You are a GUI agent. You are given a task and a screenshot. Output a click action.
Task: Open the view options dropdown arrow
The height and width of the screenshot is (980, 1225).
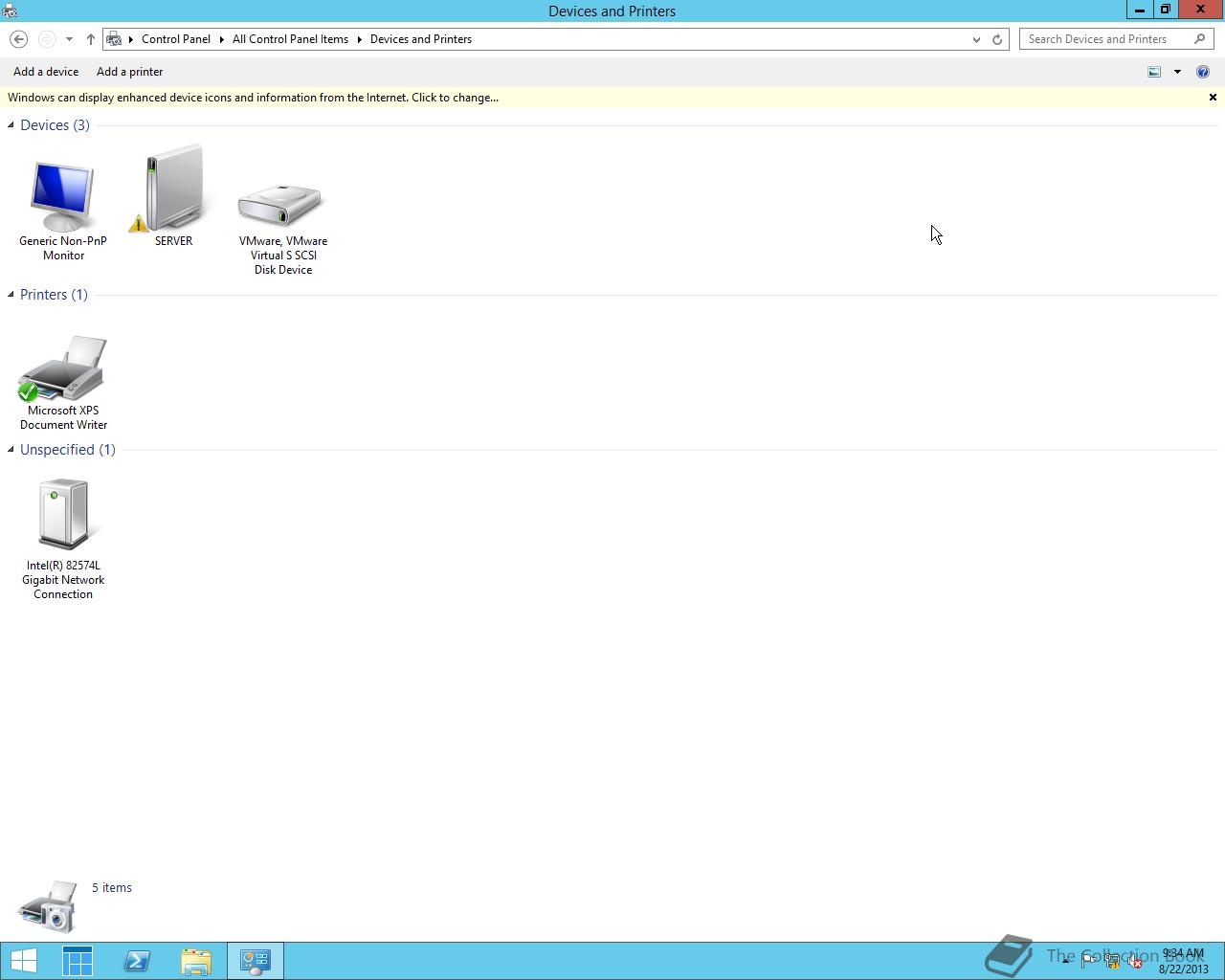point(1177,72)
